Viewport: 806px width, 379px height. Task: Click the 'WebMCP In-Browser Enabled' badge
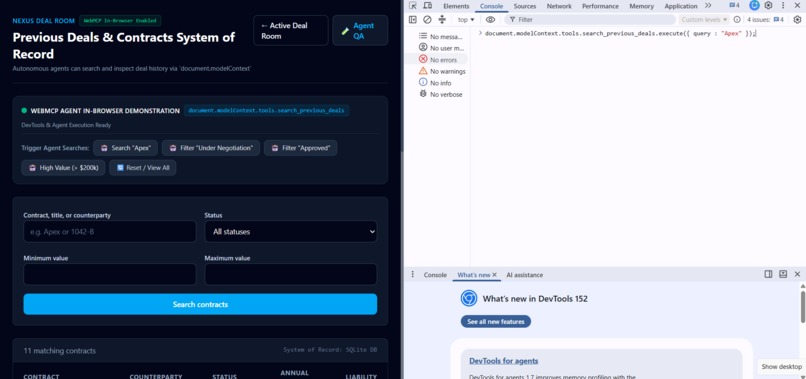[x=120, y=21]
